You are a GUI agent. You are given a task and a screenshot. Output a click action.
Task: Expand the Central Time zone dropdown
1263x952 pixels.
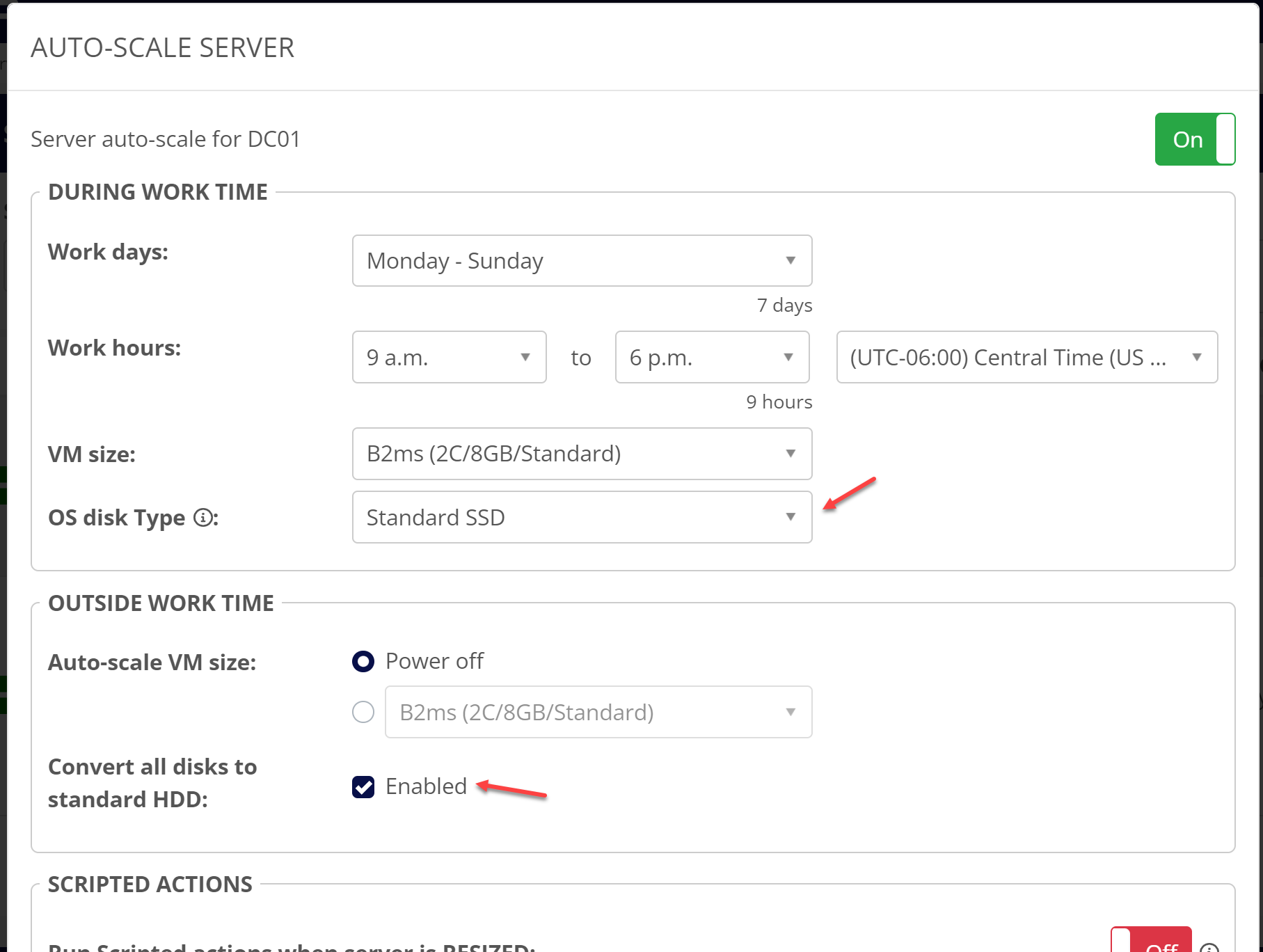pyautogui.click(x=1026, y=357)
